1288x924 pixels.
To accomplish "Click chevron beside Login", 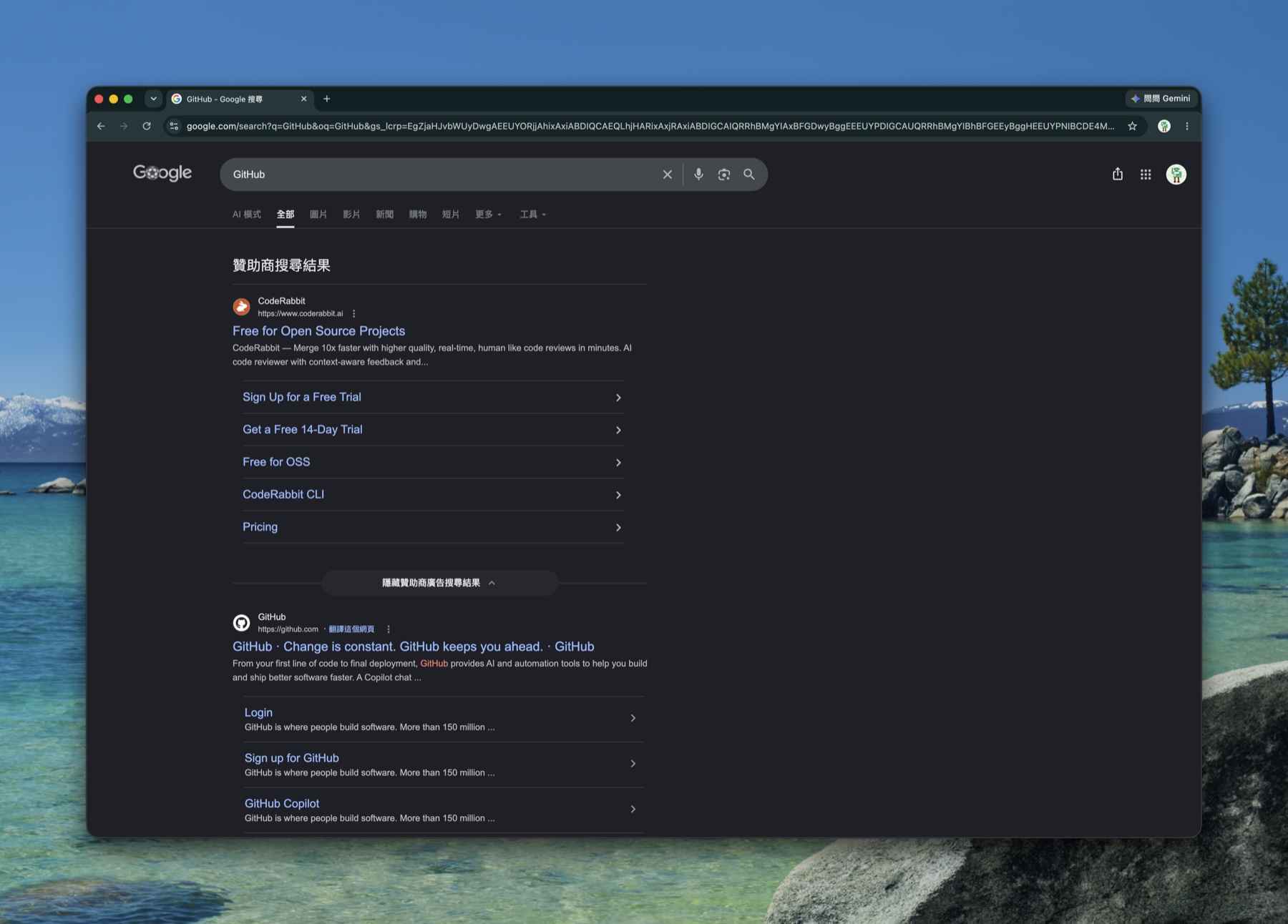I will (x=633, y=718).
